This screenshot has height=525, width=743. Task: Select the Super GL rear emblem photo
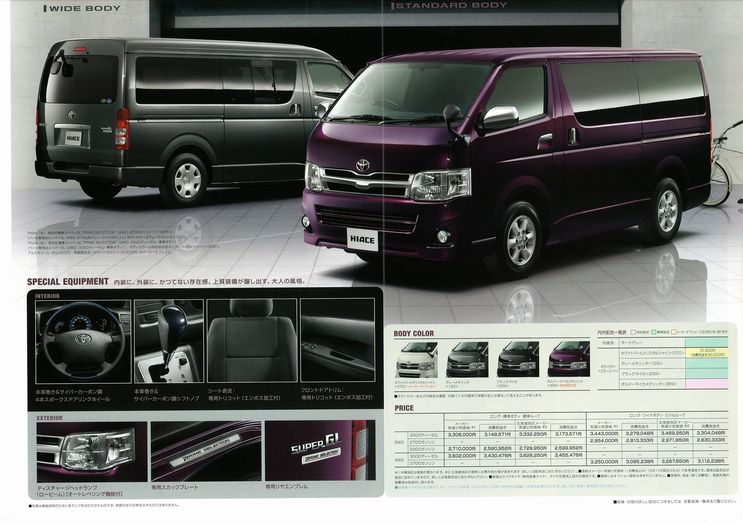pyautogui.click(x=320, y=451)
